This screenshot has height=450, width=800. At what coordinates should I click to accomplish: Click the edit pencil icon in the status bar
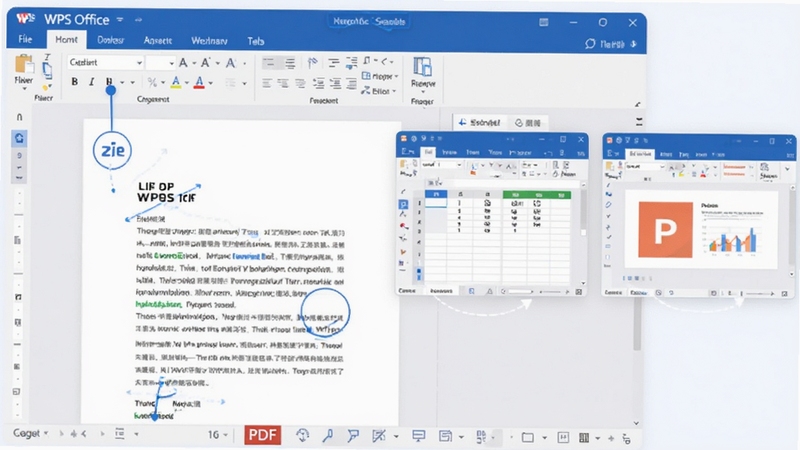click(379, 435)
